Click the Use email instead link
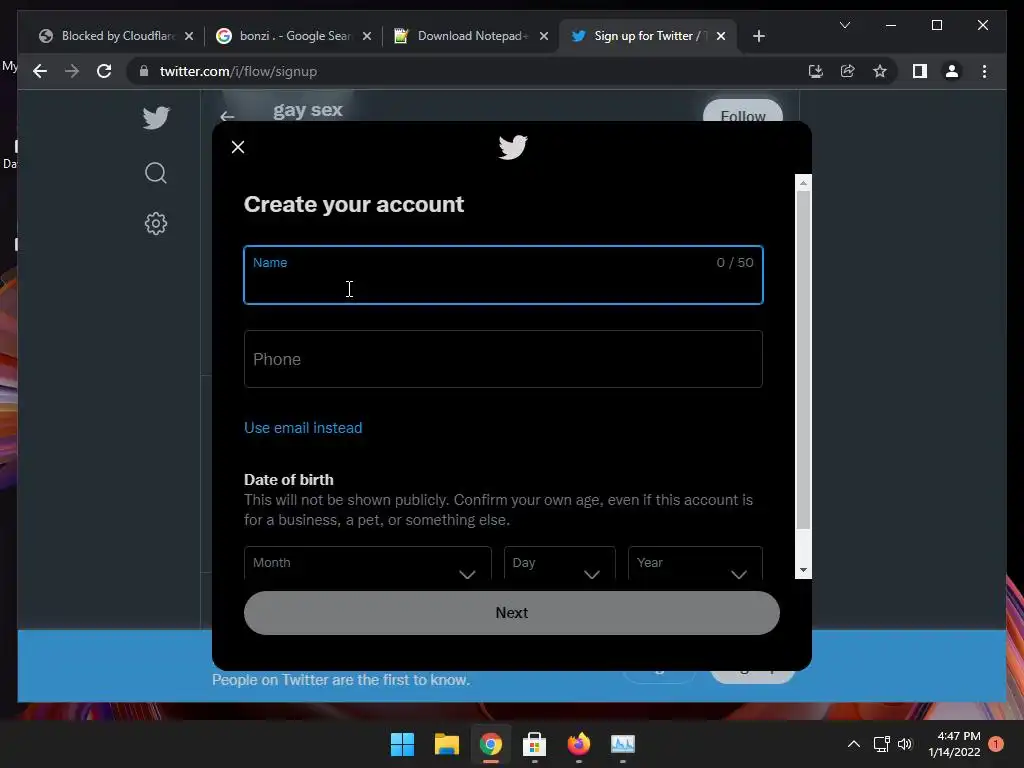 pyautogui.click(x=303, y=428)
